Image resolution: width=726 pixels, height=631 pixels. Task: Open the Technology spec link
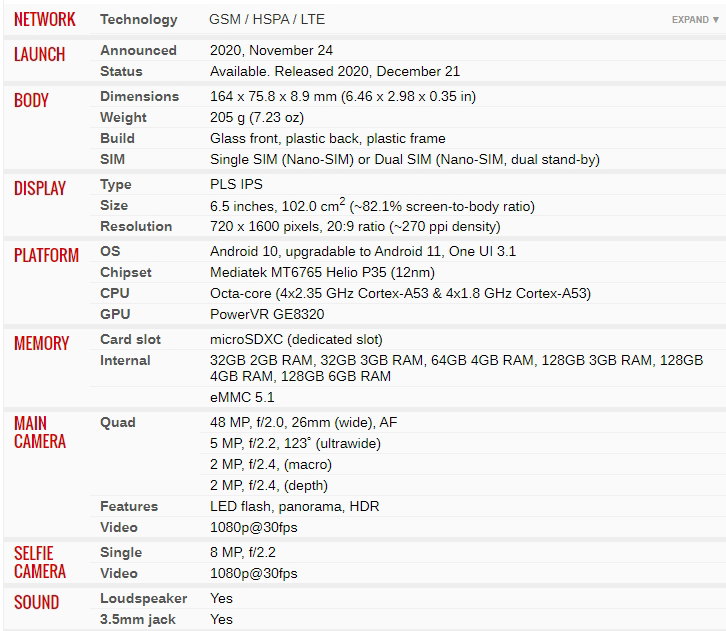139,19
